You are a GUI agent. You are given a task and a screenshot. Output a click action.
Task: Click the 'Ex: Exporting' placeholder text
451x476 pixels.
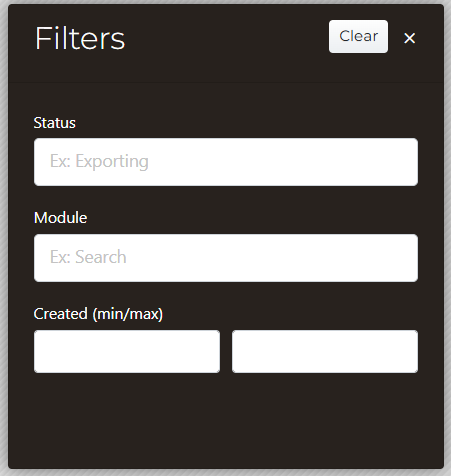coord(99,162)
